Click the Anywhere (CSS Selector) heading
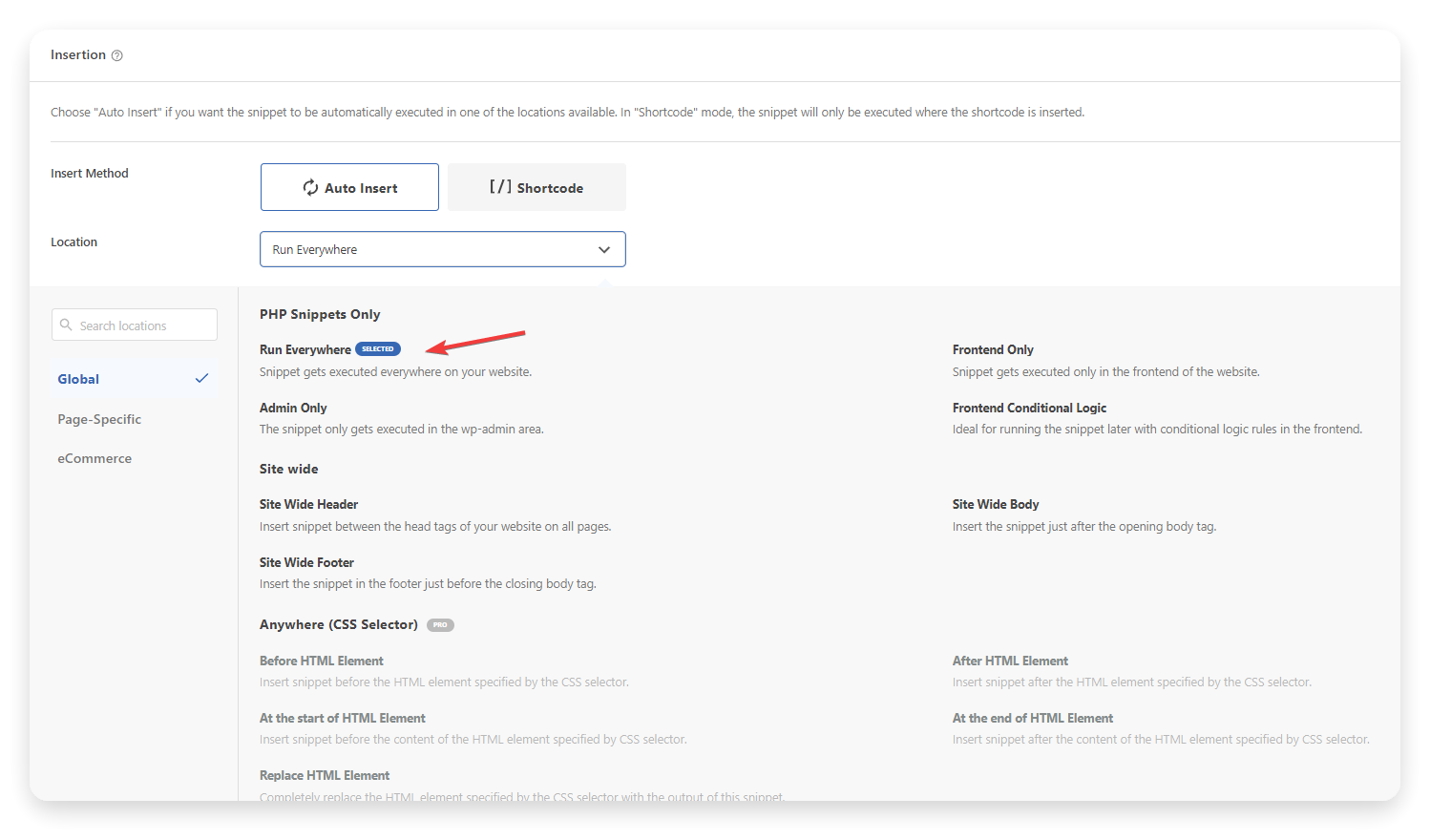1430x840 pixels. pyautogui.click(x=339, y=624)
